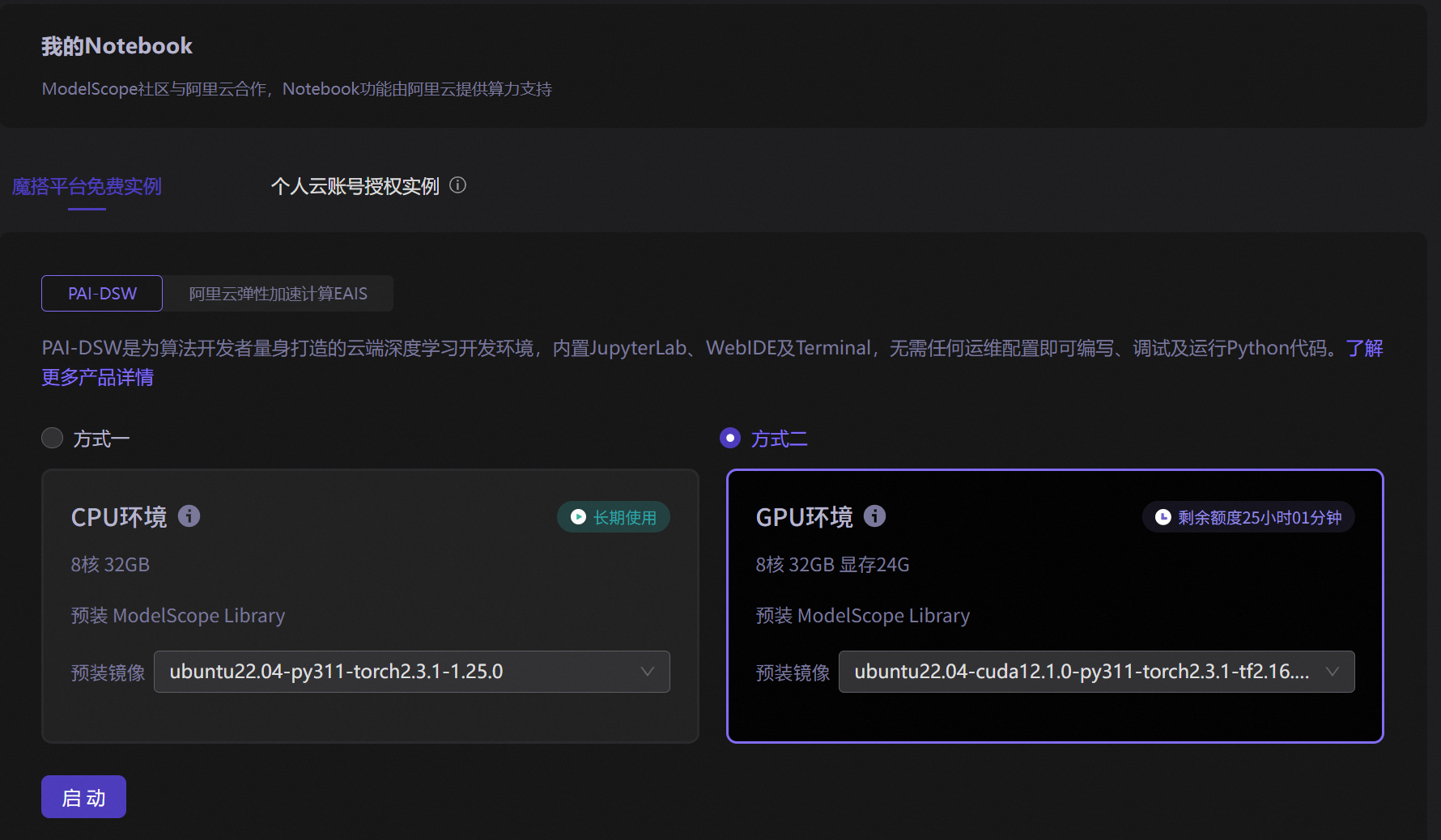Screen dimensions: 1441x840
Task: Click the GPU环境 heading
Action: pos(804,517)
